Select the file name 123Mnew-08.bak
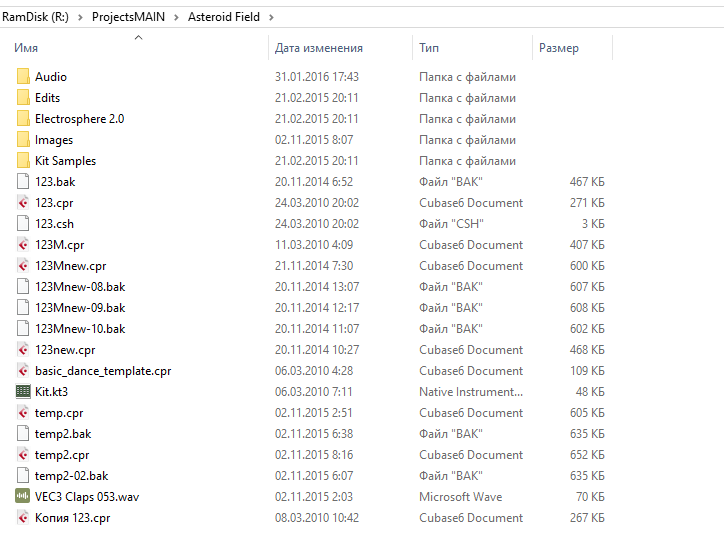724x552 pixels. click(x=80, y=287)
